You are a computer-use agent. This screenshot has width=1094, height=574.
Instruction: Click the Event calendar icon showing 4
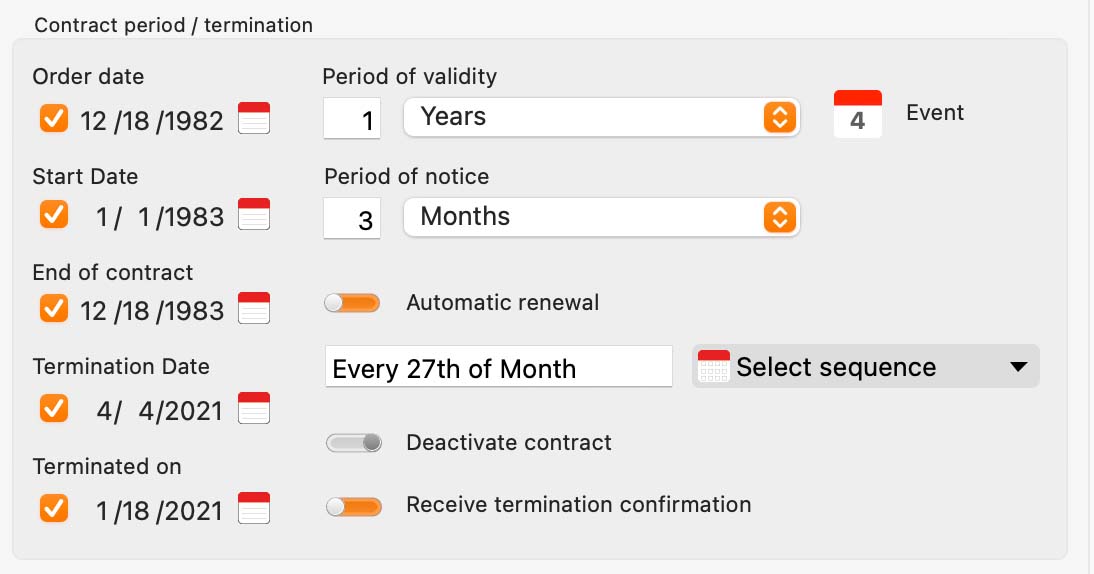pos(857,114)
